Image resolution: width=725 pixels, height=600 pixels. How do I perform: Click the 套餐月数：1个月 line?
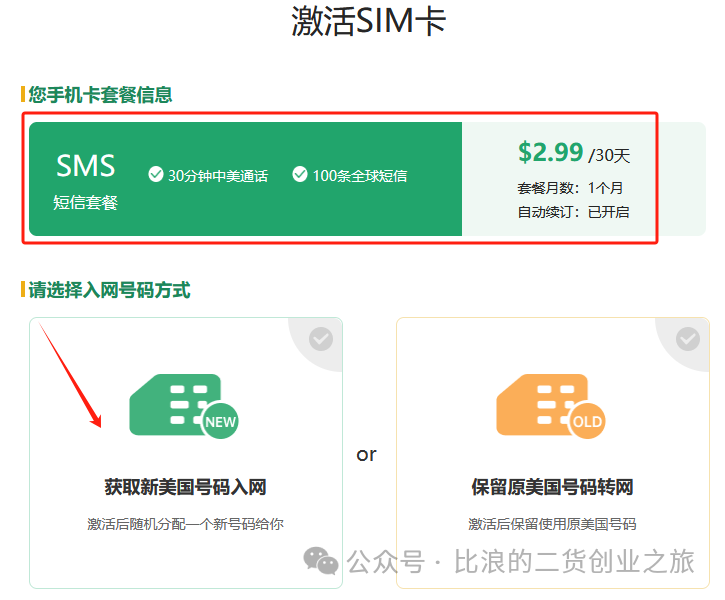[570, 188]
